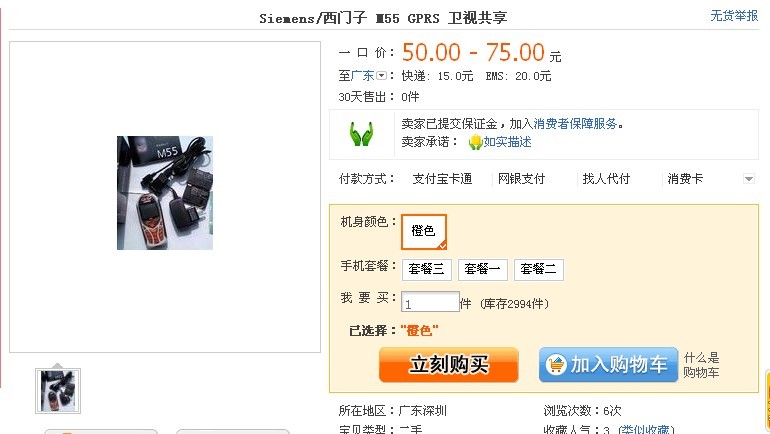
Task: Click the green hands consumer protection icon
Action: tap(361, 134)
